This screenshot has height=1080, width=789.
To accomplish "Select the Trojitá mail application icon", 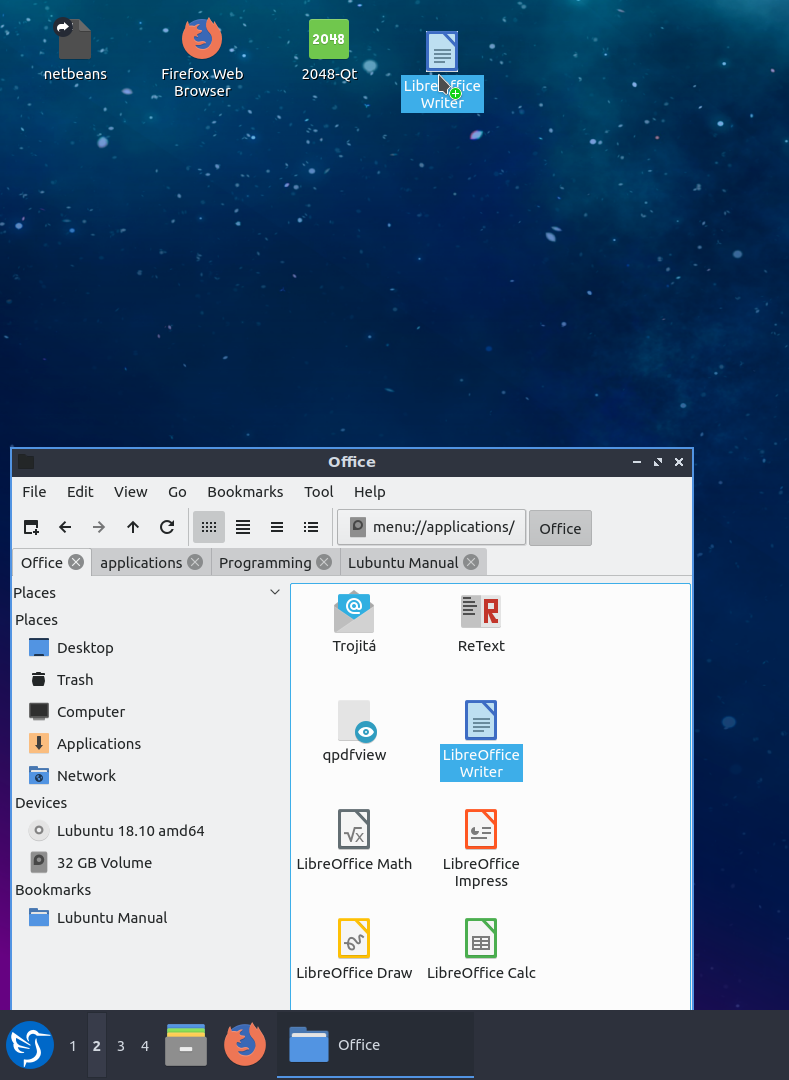I will (x=354, y=612).
